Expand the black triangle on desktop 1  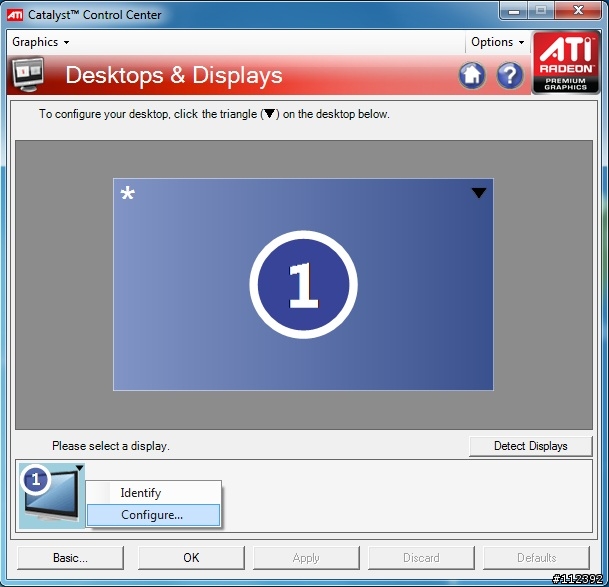tap(478, 193)
